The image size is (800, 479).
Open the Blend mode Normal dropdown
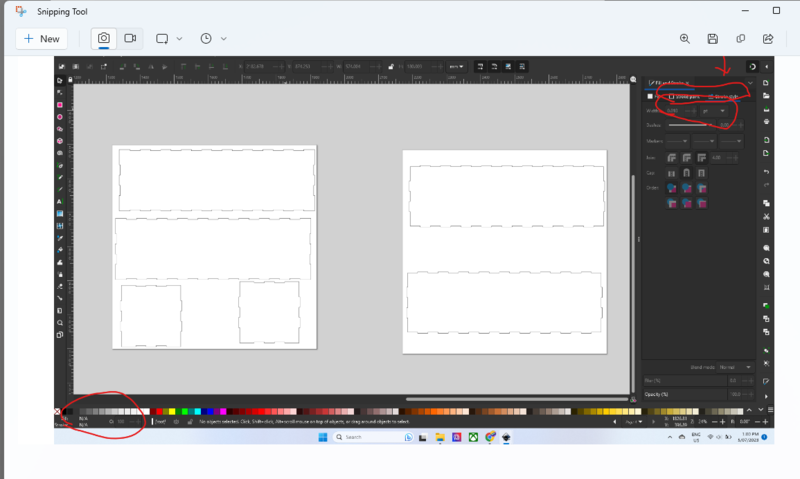(735, 367)
